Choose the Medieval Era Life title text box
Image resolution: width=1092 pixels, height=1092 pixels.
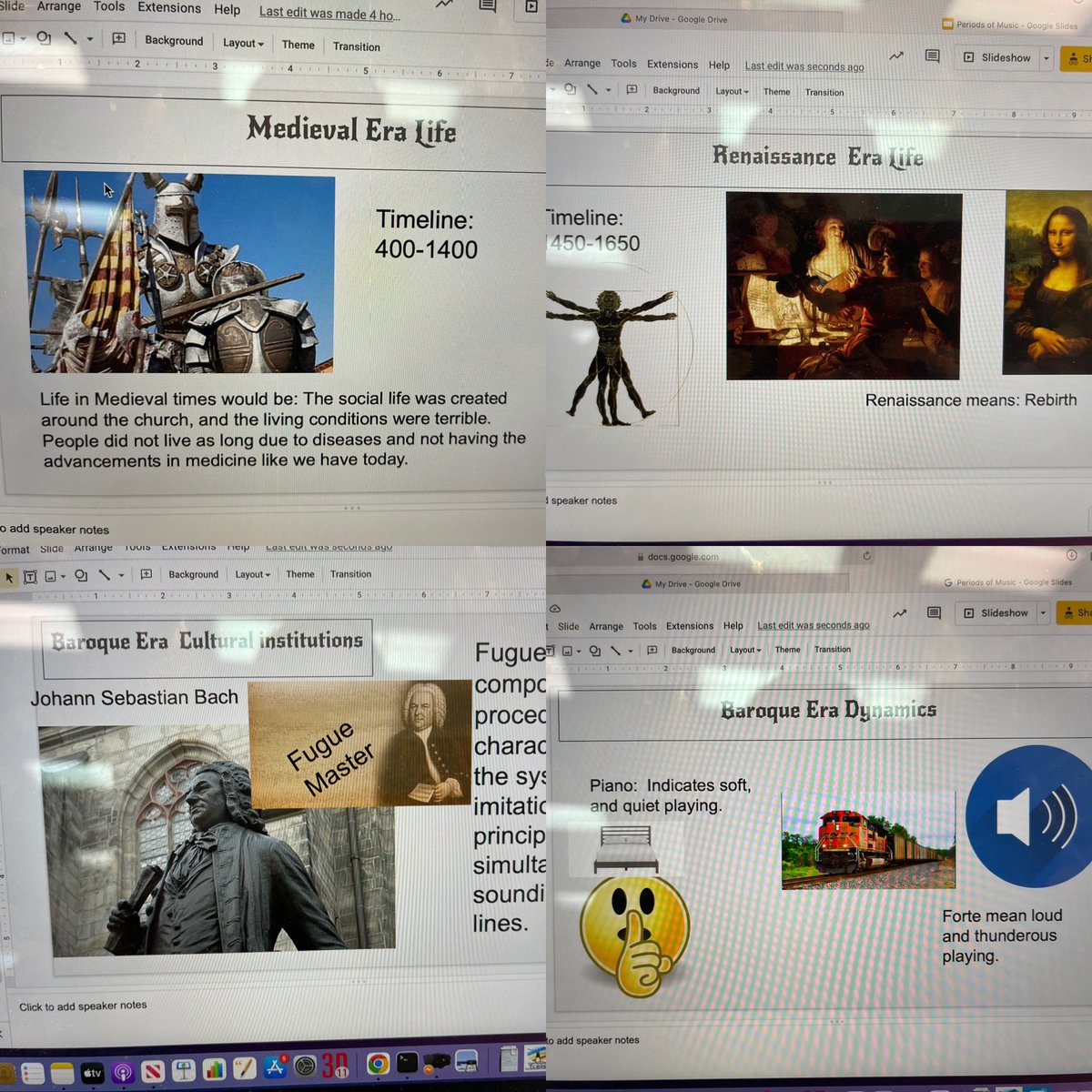[350, 130]
